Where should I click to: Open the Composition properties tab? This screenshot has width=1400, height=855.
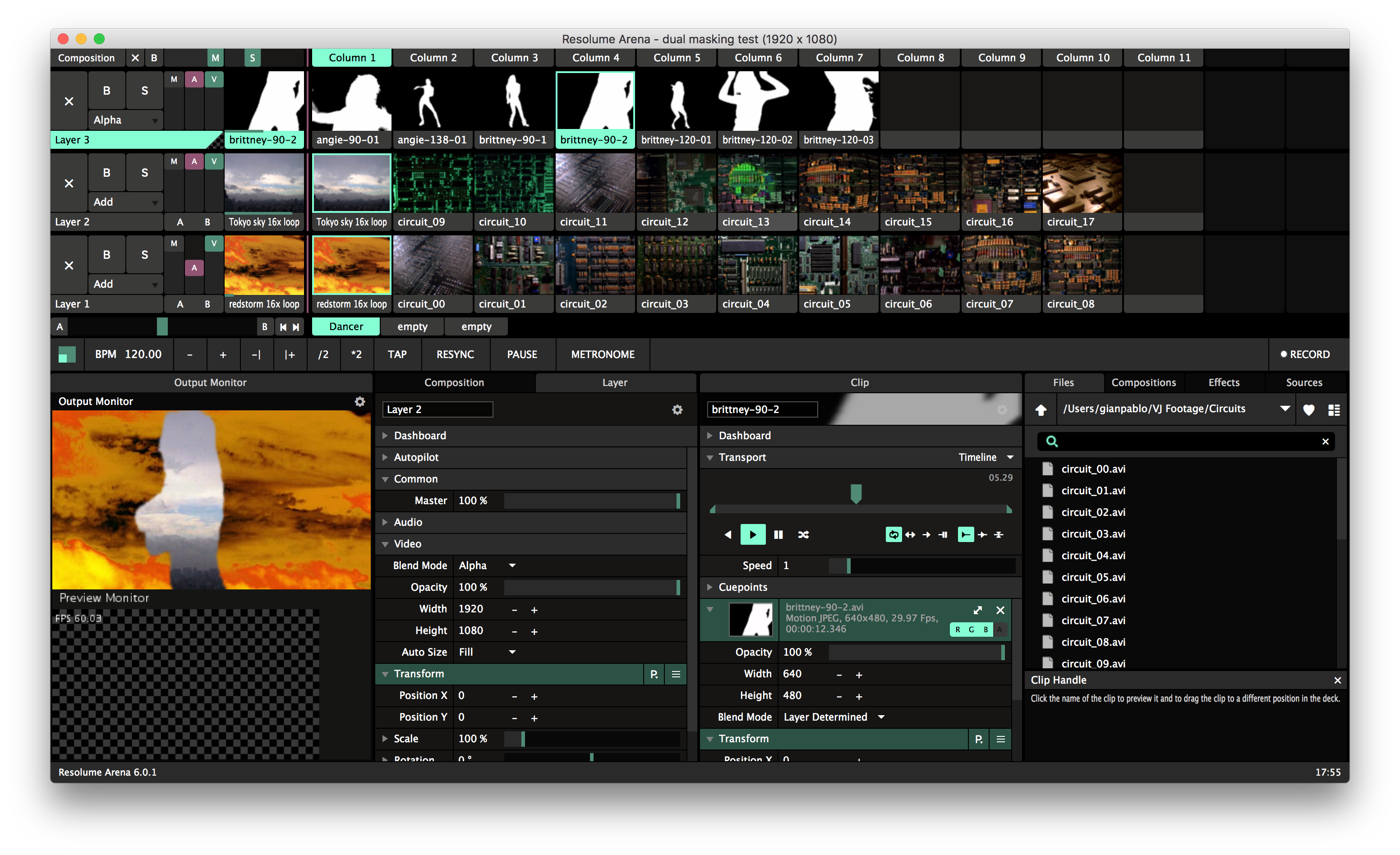coord(454,382)
